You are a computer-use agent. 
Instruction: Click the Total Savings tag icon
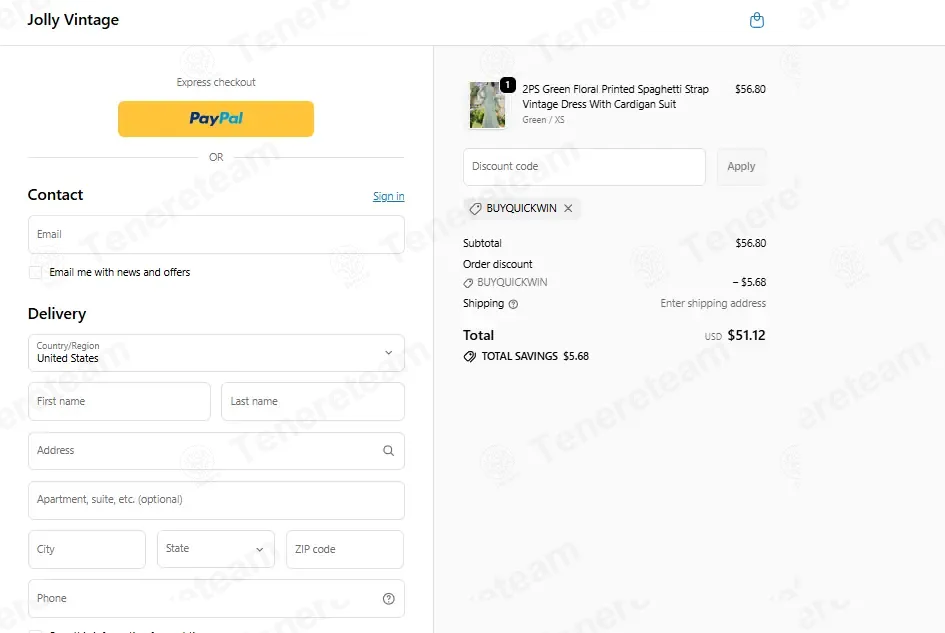[469, 356]
